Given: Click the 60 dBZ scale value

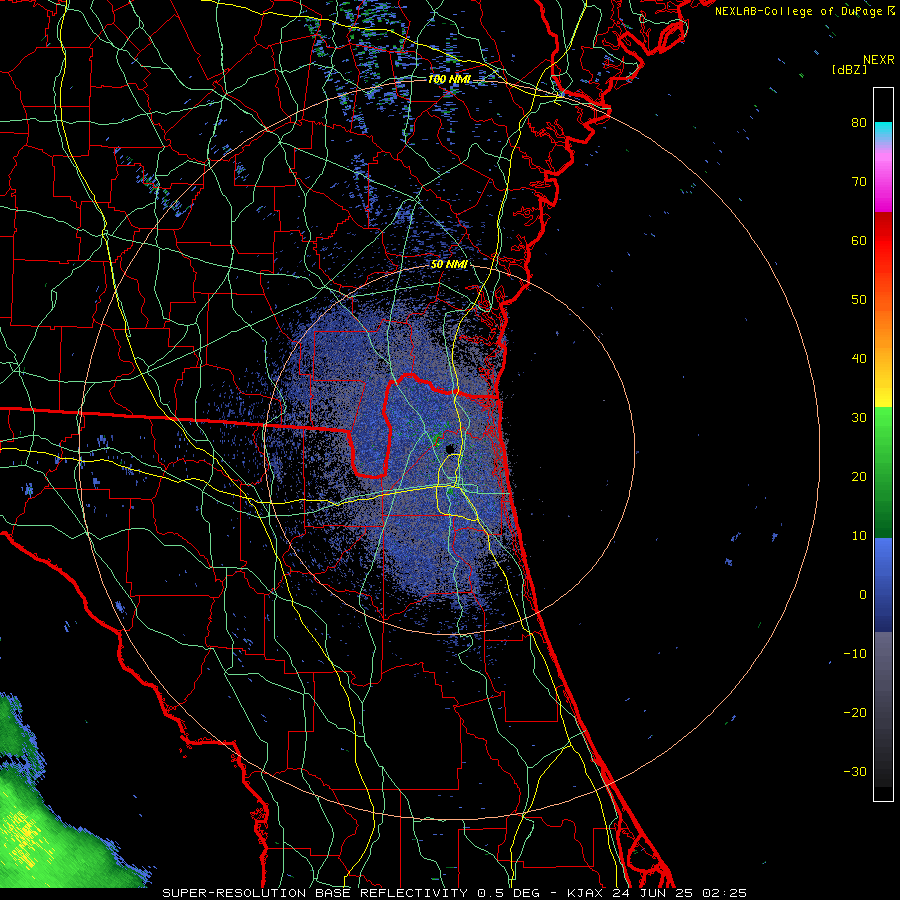Looking at the screenshot, I should 859,240.
